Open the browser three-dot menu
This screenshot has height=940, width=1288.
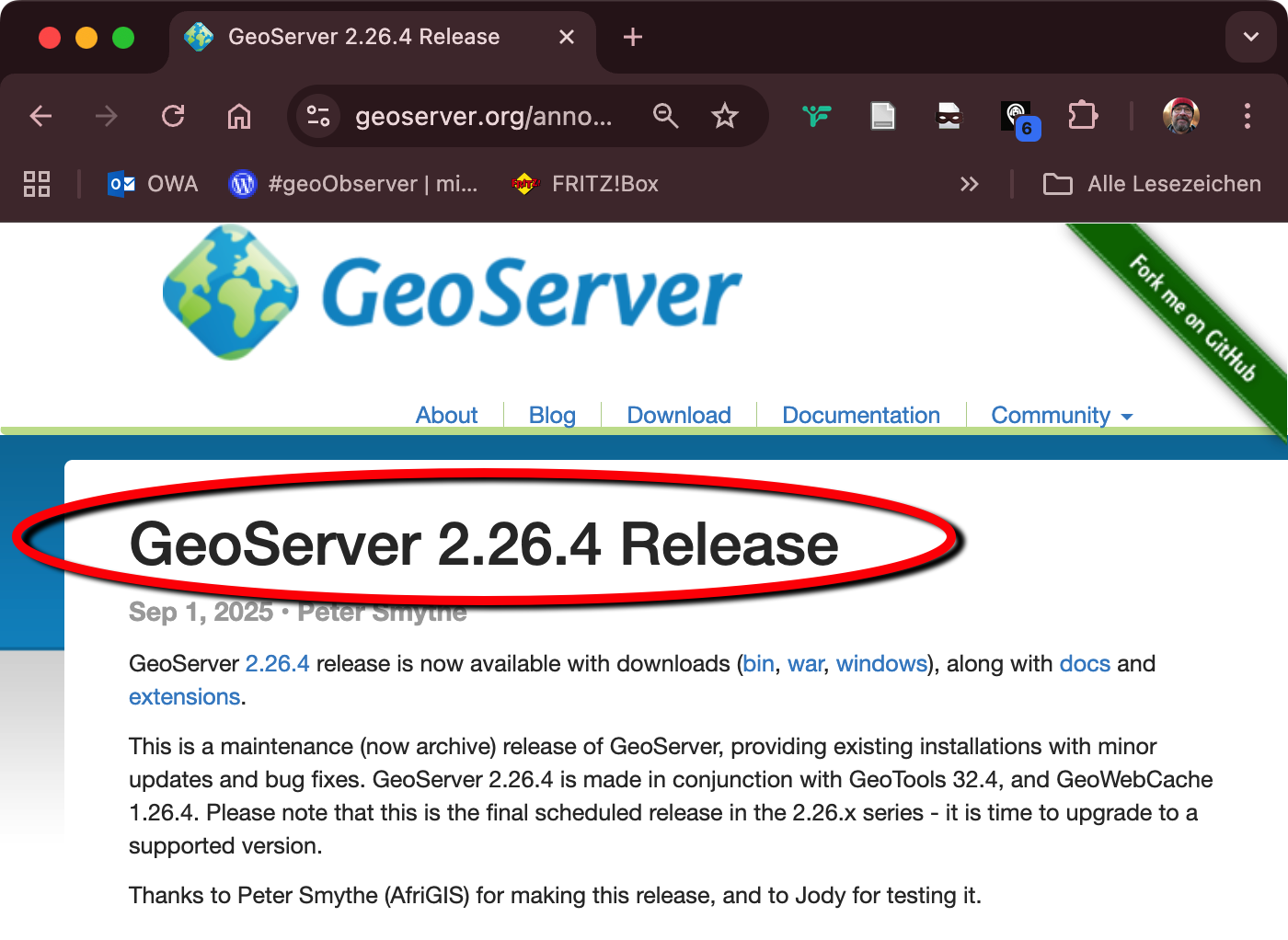pos(1248,116)
